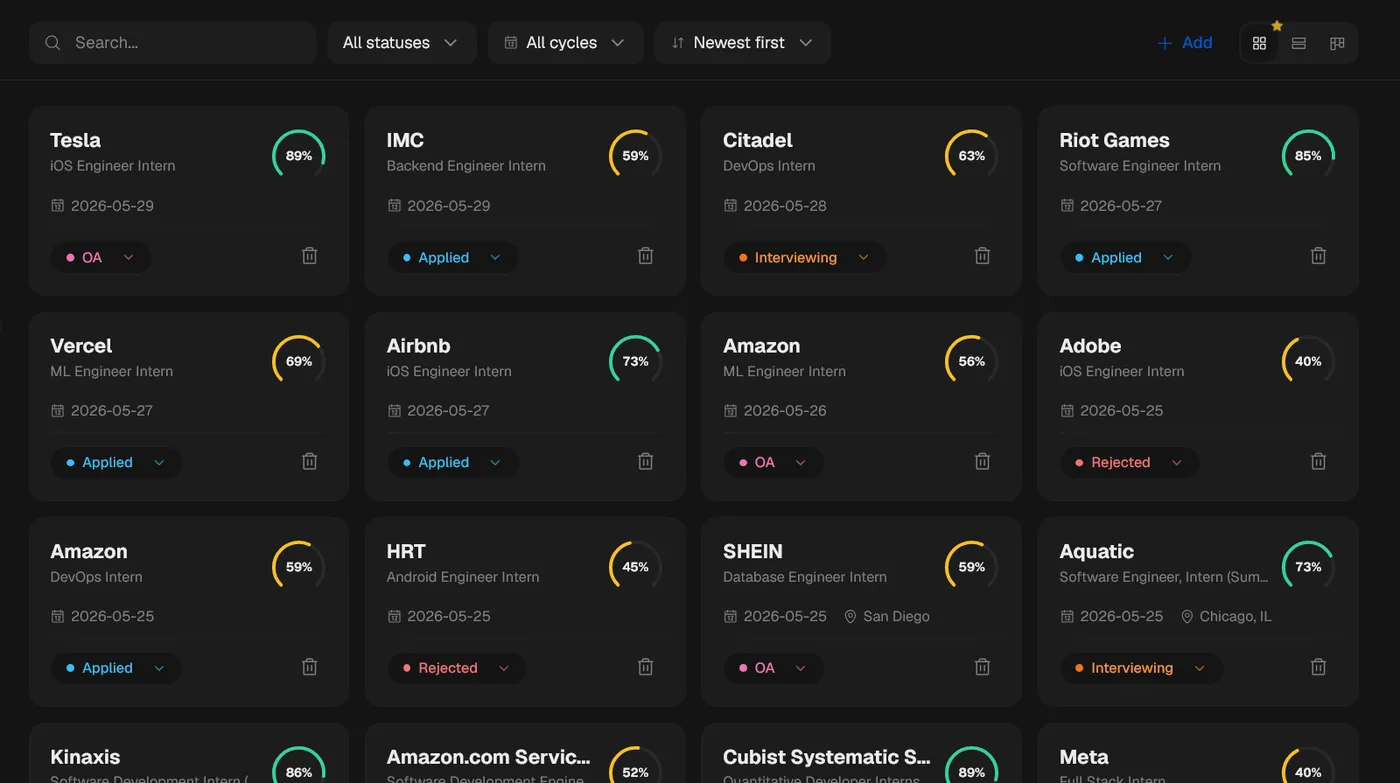
Task: Open Adobe's Rejected status dropdown
Action: (x=1129, y=463)
